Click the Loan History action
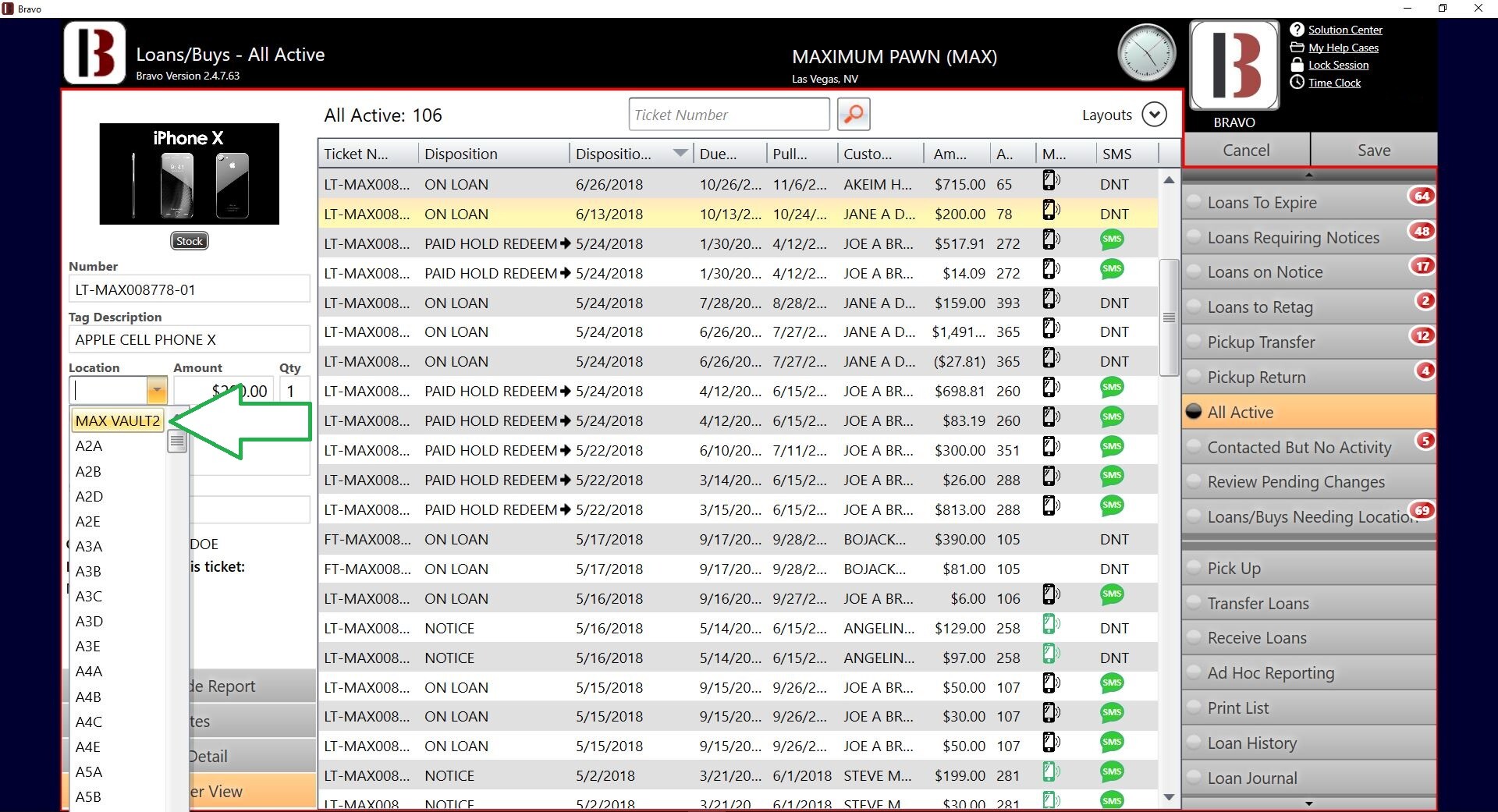The height and width of the screenshot is (812, 1498). tap(1309, 743)
